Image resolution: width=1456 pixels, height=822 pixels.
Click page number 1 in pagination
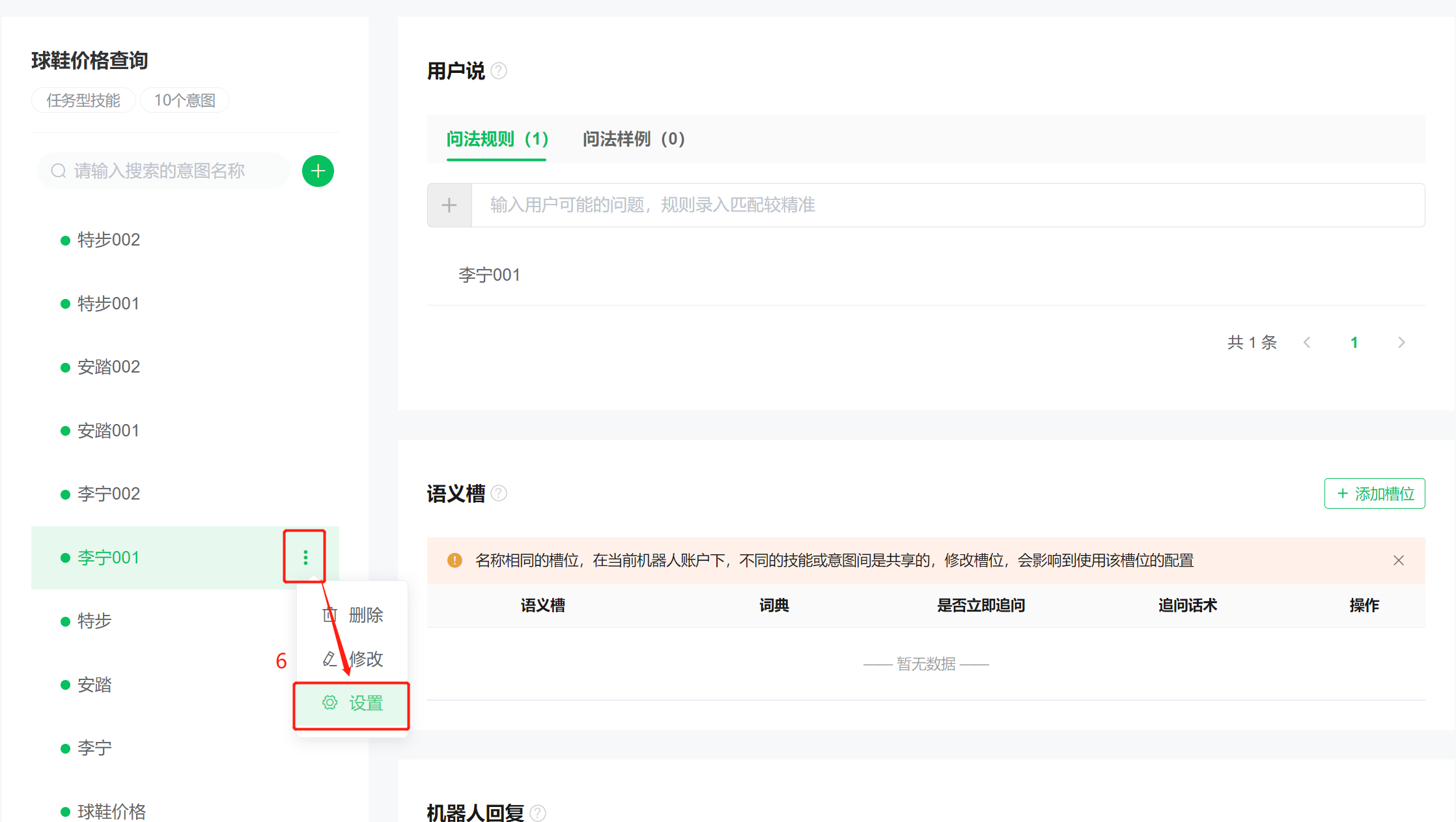point(1354,343)
